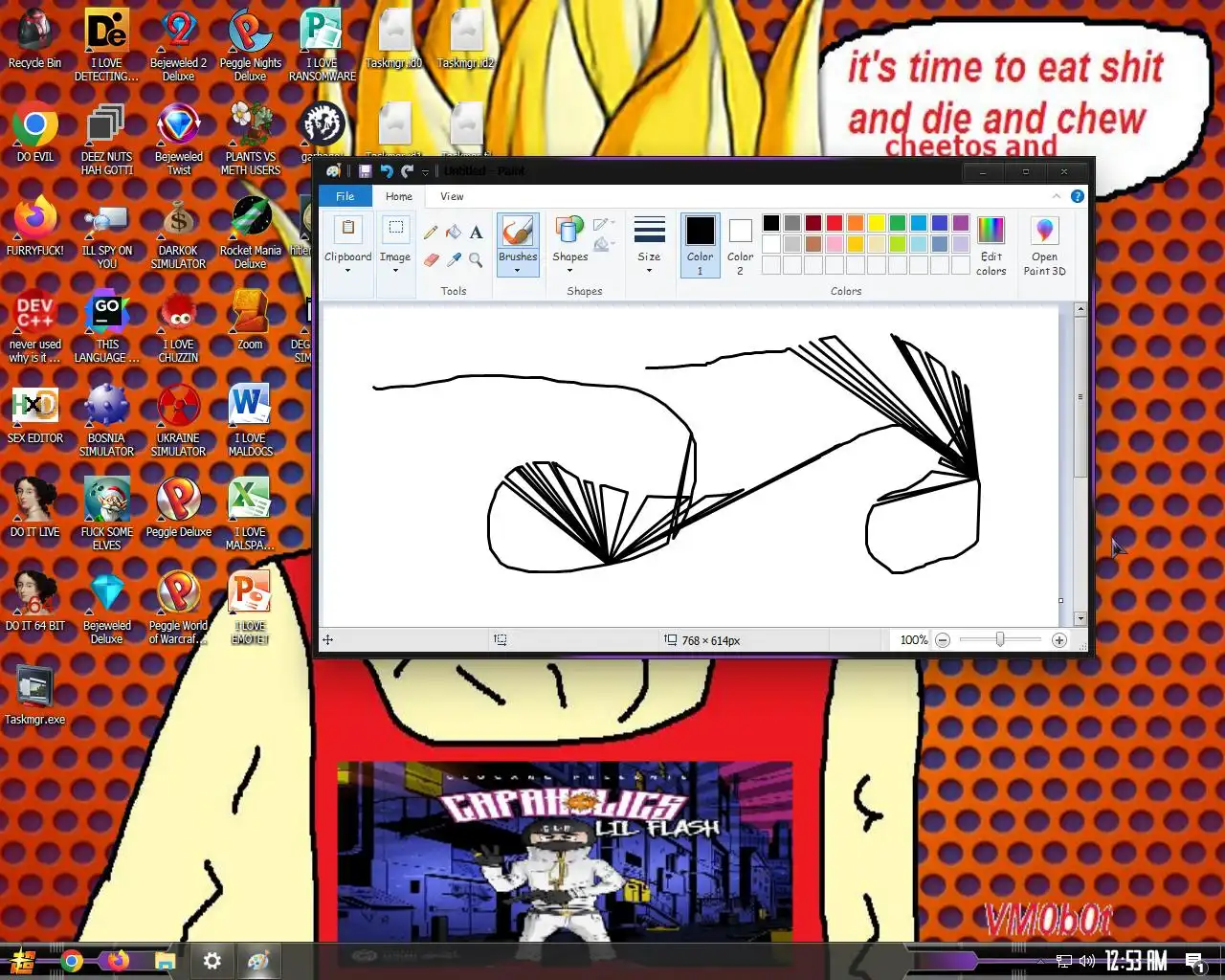This screenshot has width=1225, height=980.
Task: Select the Peggle Nights Deluxe desktop icon
Action: (251, 46)
